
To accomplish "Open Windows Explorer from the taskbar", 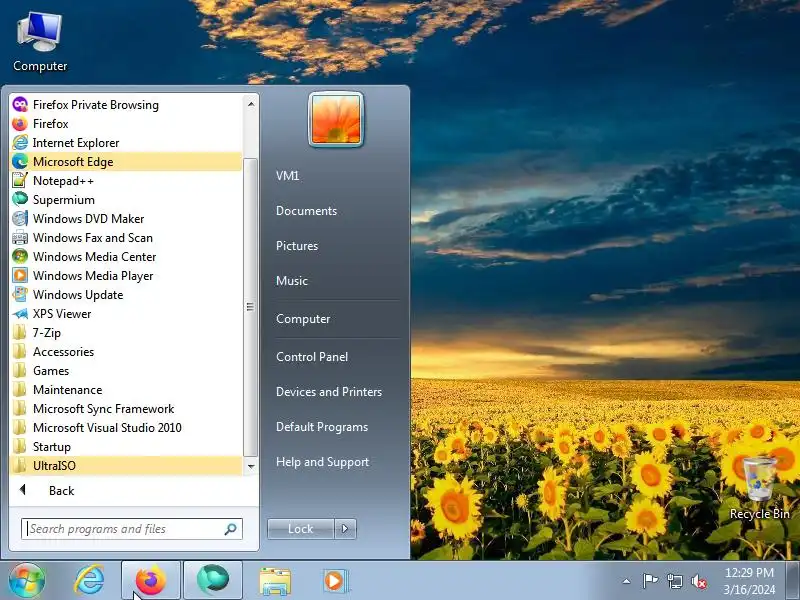I will [275, 581].
